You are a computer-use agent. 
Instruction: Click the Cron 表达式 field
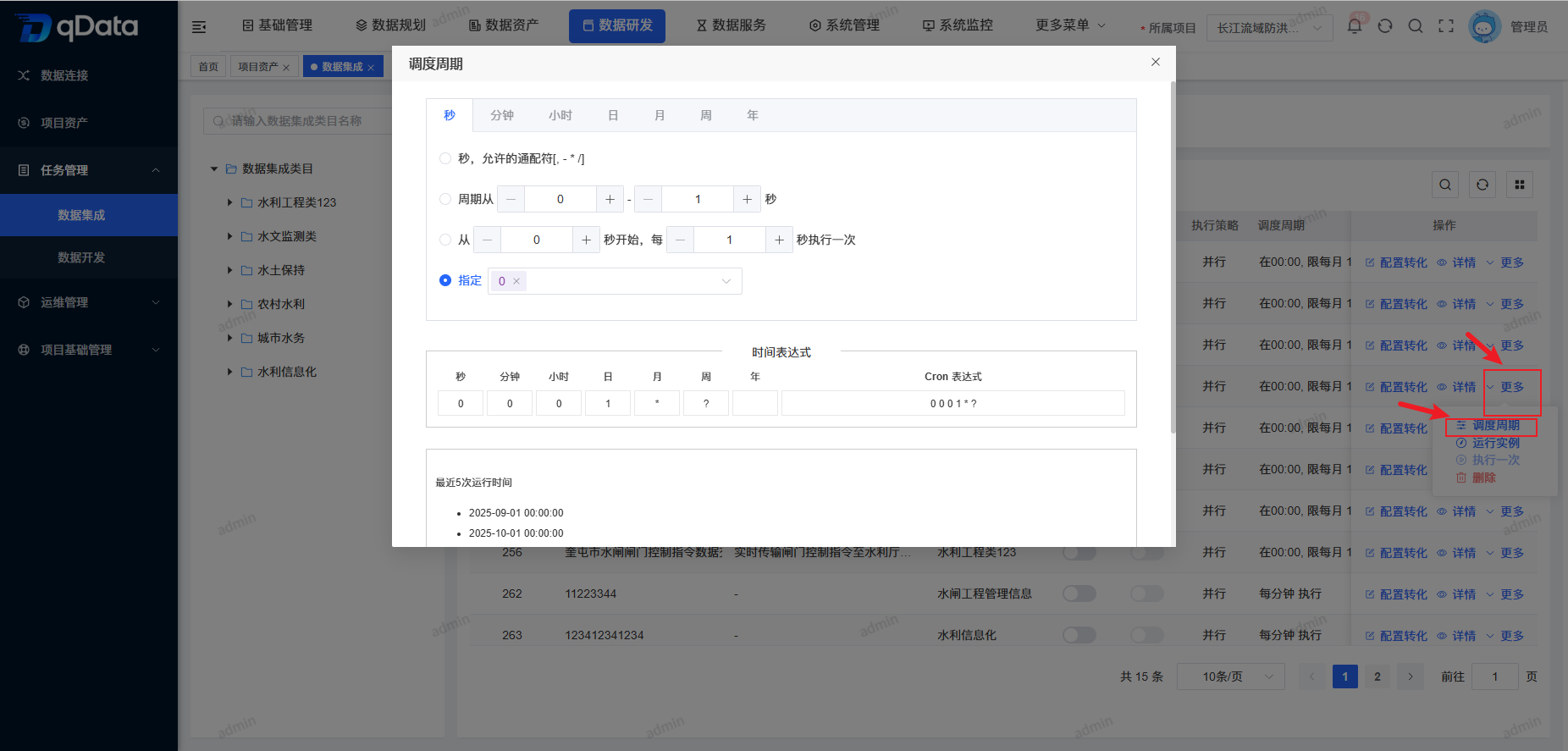(953, 403)
